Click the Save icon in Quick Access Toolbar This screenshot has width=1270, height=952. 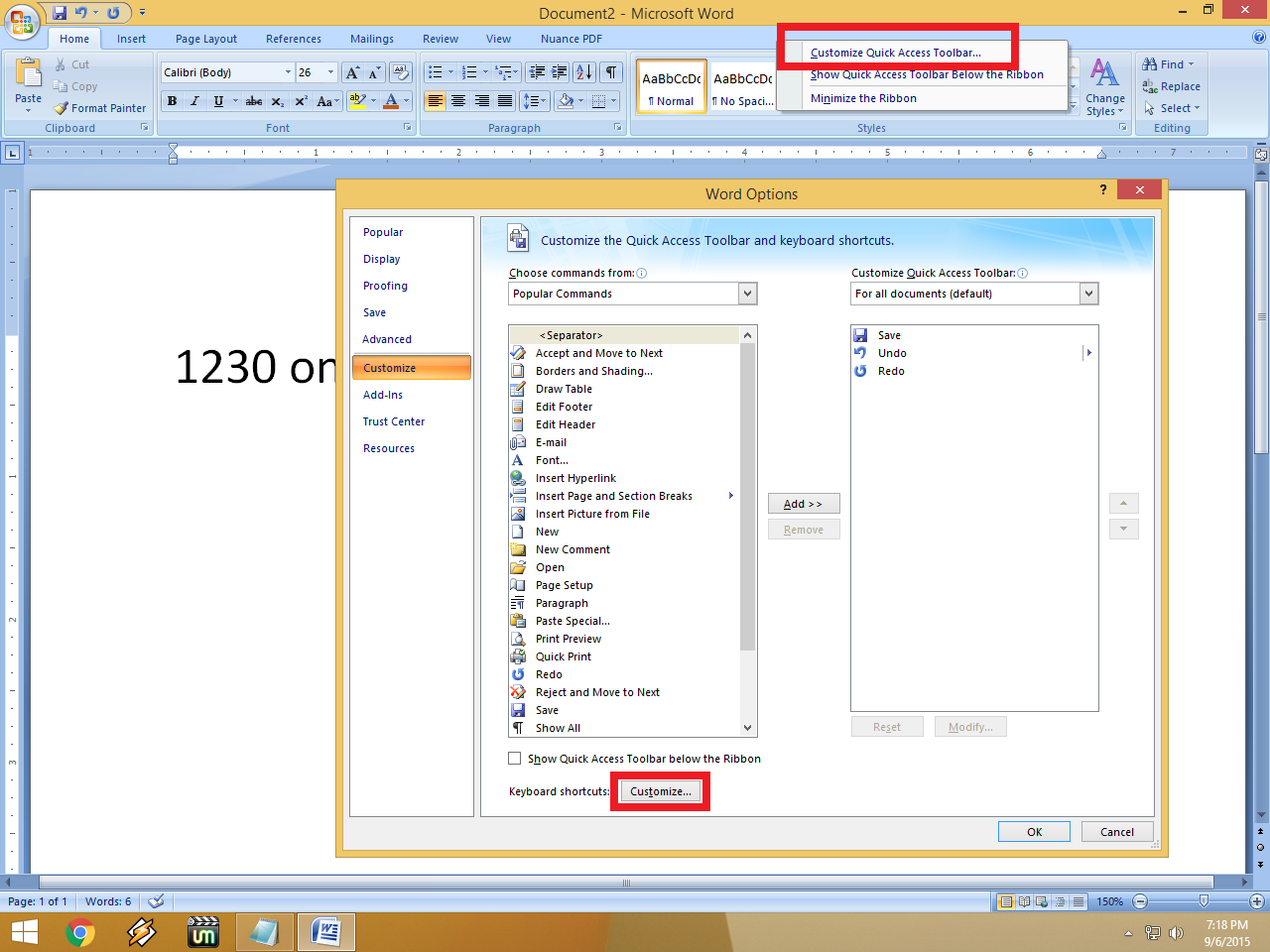click(60, 13)
